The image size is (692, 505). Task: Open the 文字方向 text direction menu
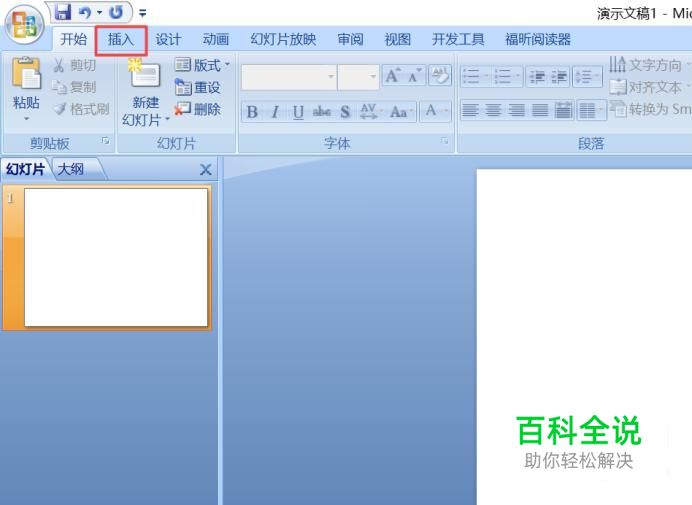coord(650,65)
